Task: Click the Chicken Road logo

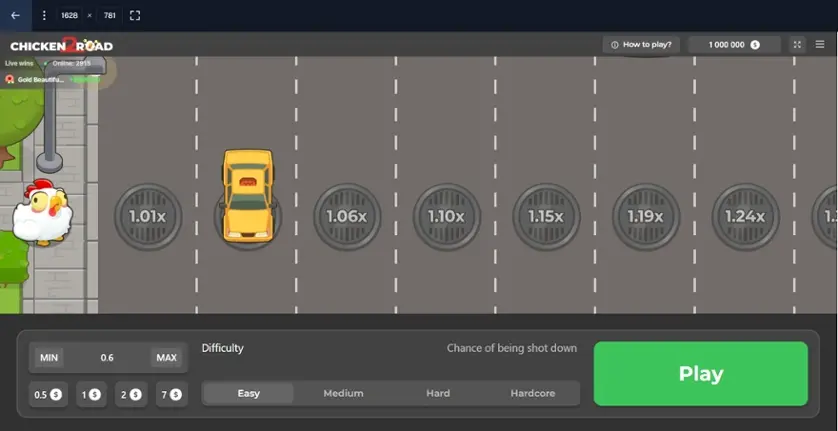Action: (62, 45)
